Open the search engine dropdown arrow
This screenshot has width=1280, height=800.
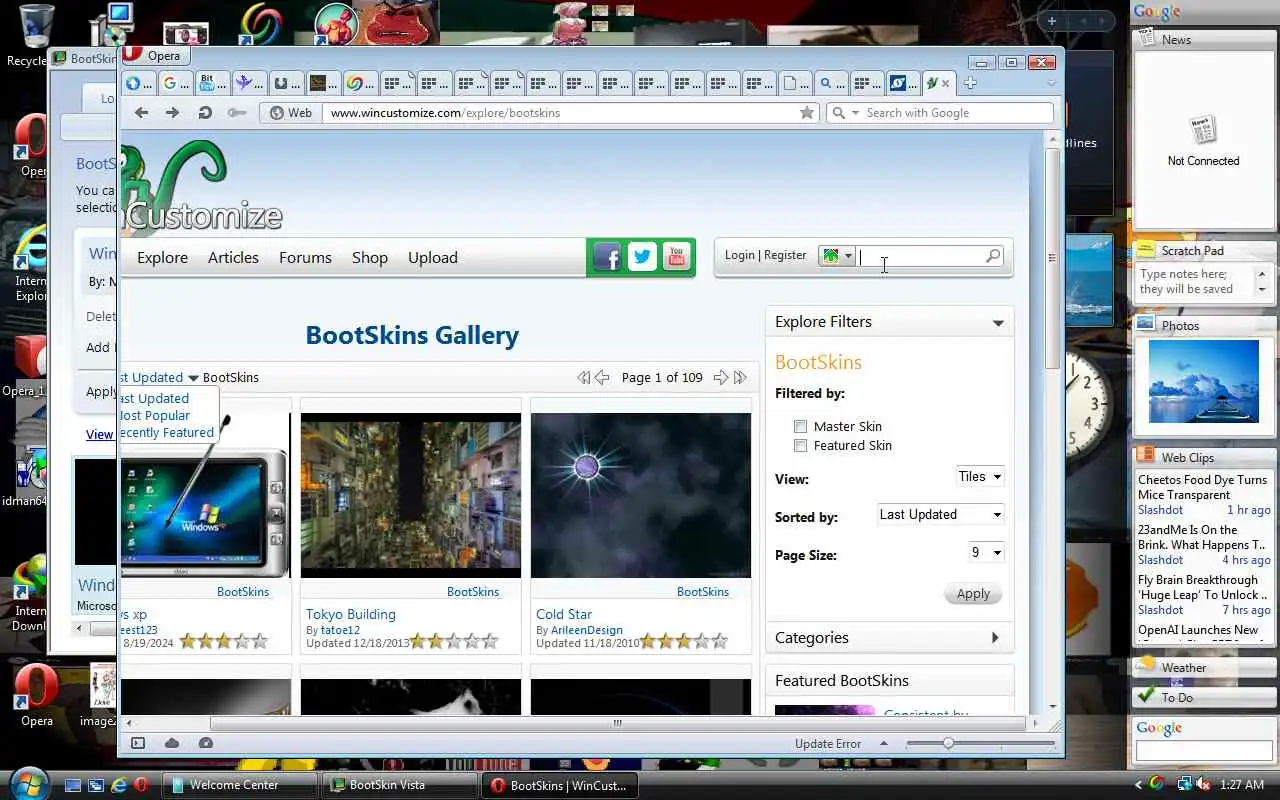[855, 114]
